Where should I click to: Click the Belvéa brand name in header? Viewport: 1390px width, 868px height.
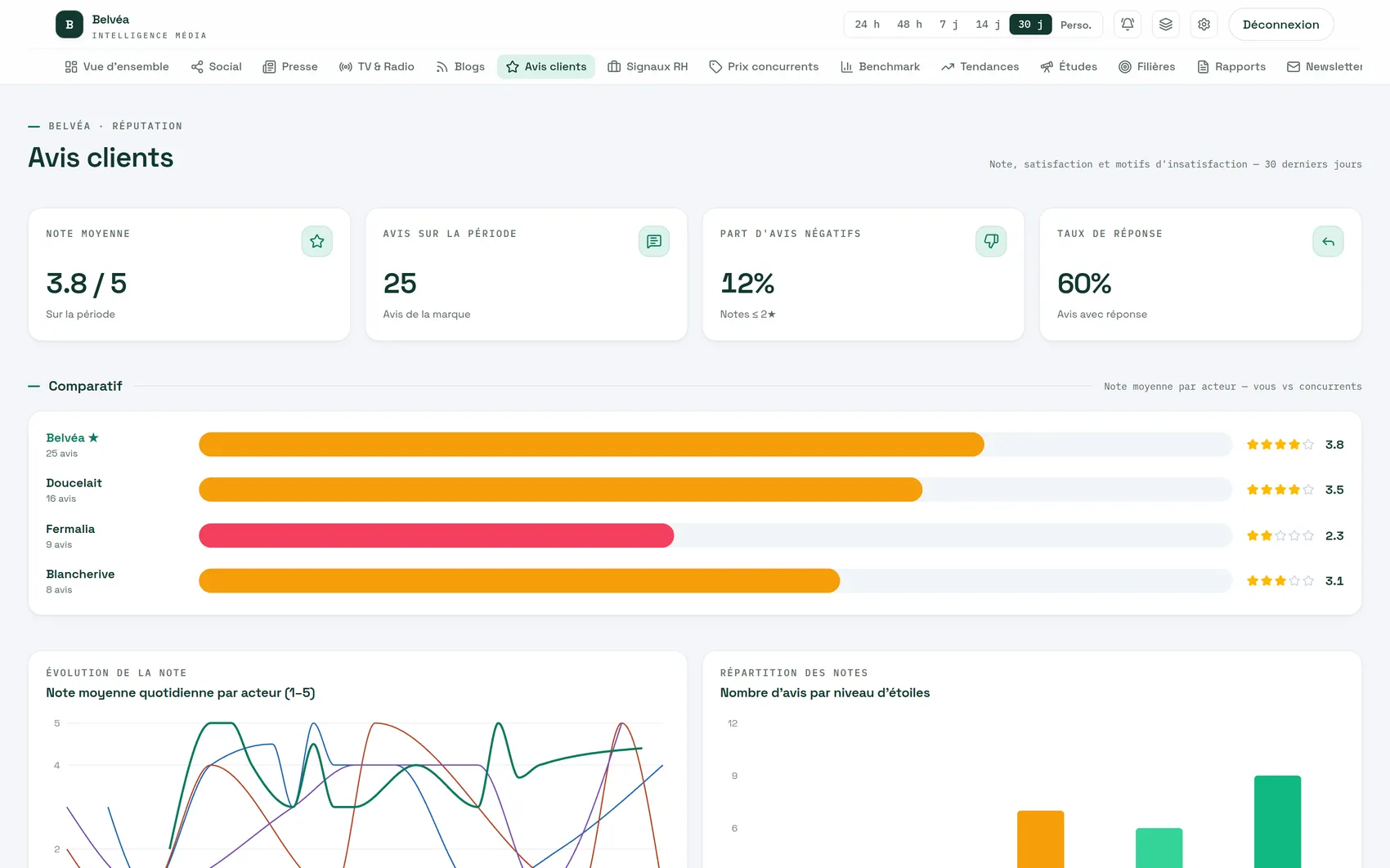110,20
